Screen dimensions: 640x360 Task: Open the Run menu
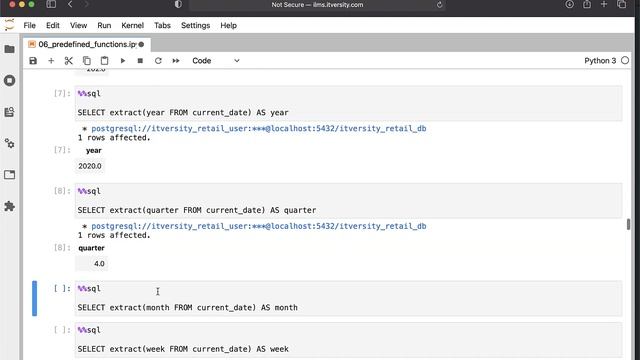pos(104,25)
